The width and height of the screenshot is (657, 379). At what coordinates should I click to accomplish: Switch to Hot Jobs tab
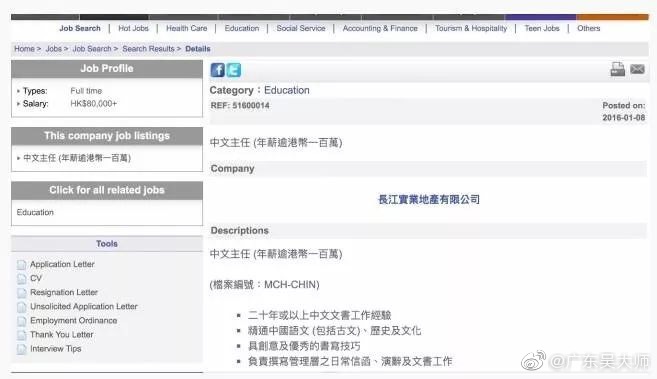click(x=133, y=28)
